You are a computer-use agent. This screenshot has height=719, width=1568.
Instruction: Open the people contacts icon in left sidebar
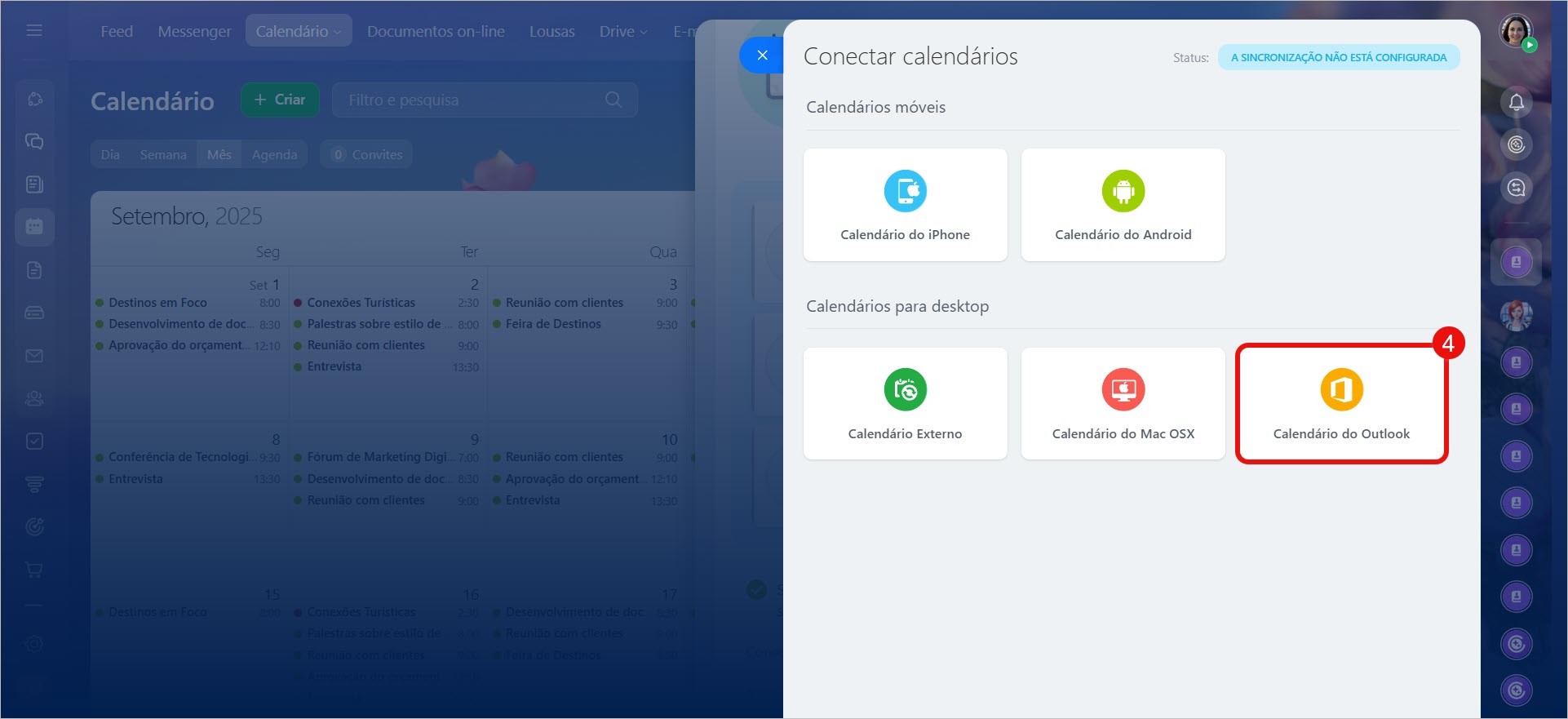coord(34,398)
